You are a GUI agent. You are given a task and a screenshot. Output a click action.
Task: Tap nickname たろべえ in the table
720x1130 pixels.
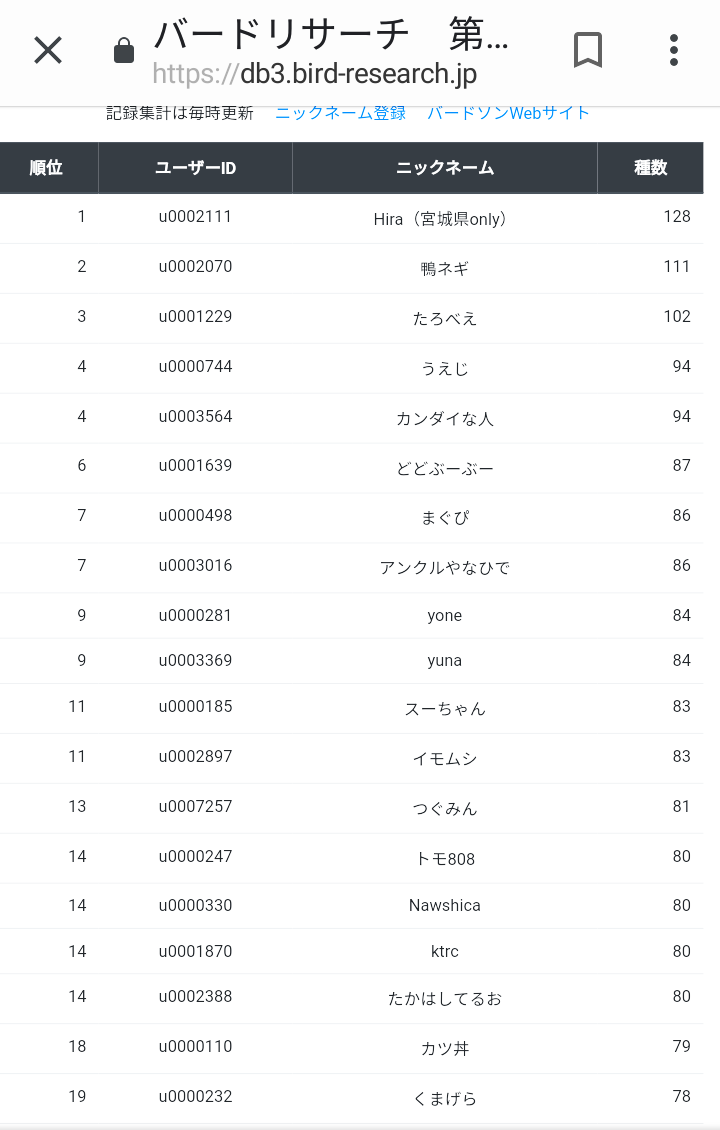click(x=444, y=318)
